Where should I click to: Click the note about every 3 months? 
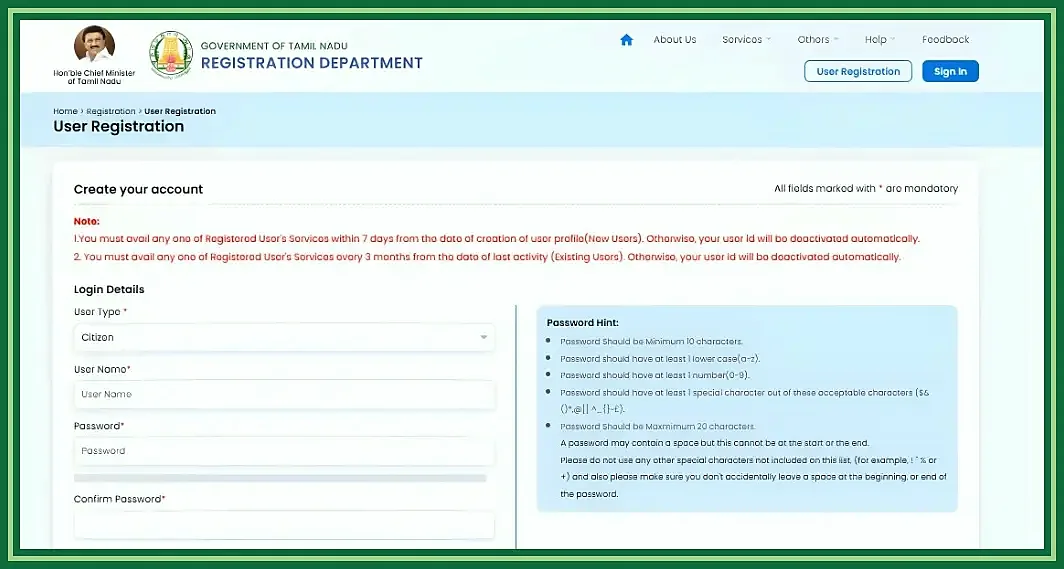487,257
